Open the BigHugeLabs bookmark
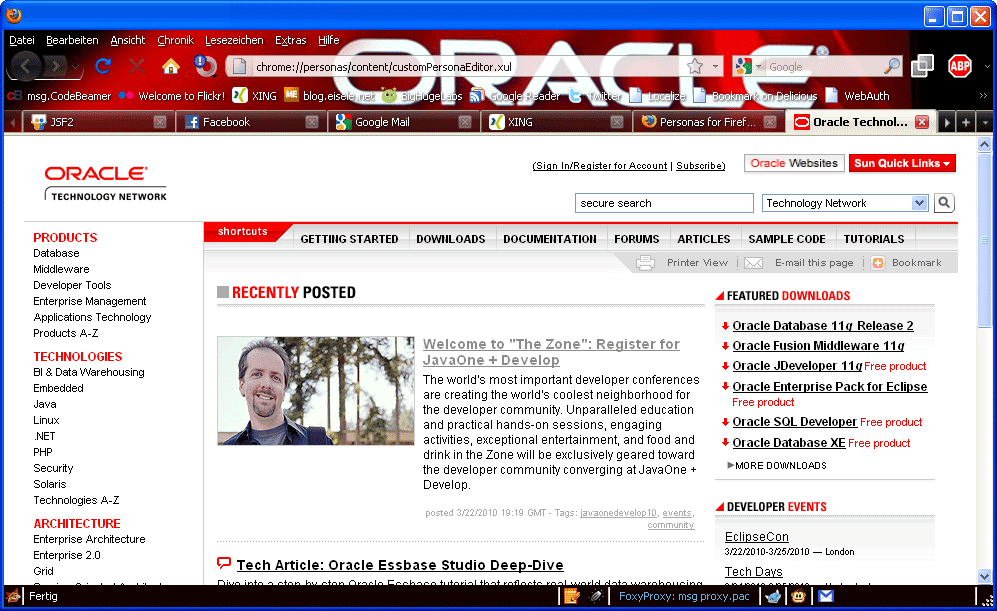The height and width of the screenshot is (611, 997). pyautogui.click(x=422, y=96)
